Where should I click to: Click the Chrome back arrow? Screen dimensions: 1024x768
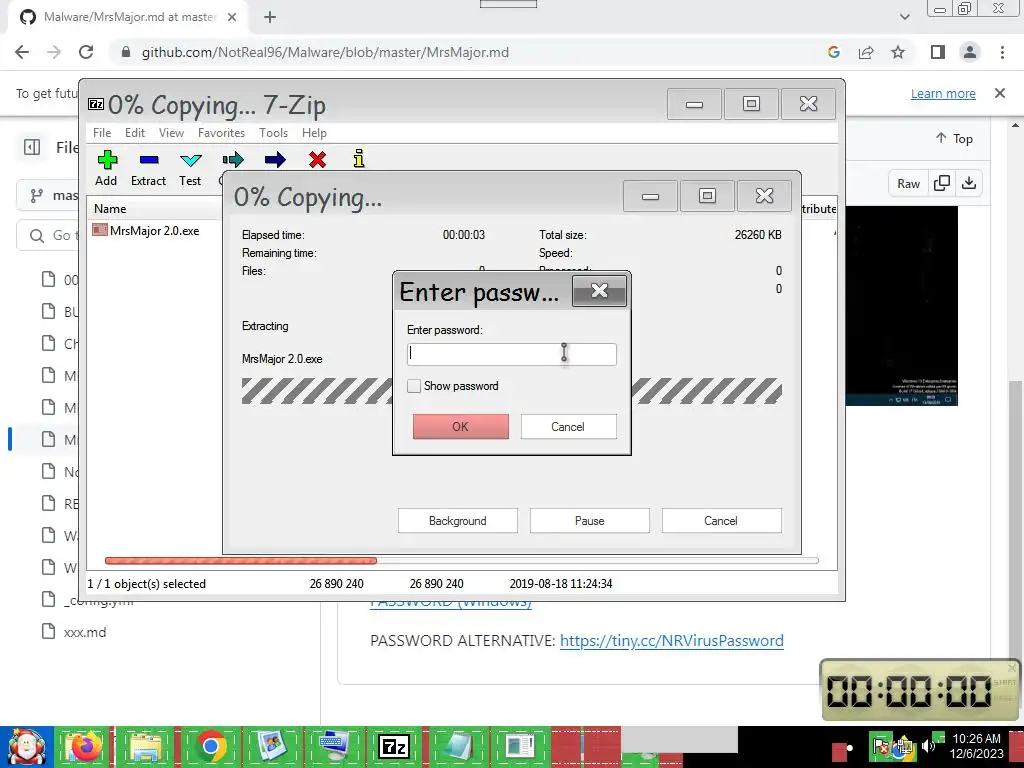[x=22, y=52]
